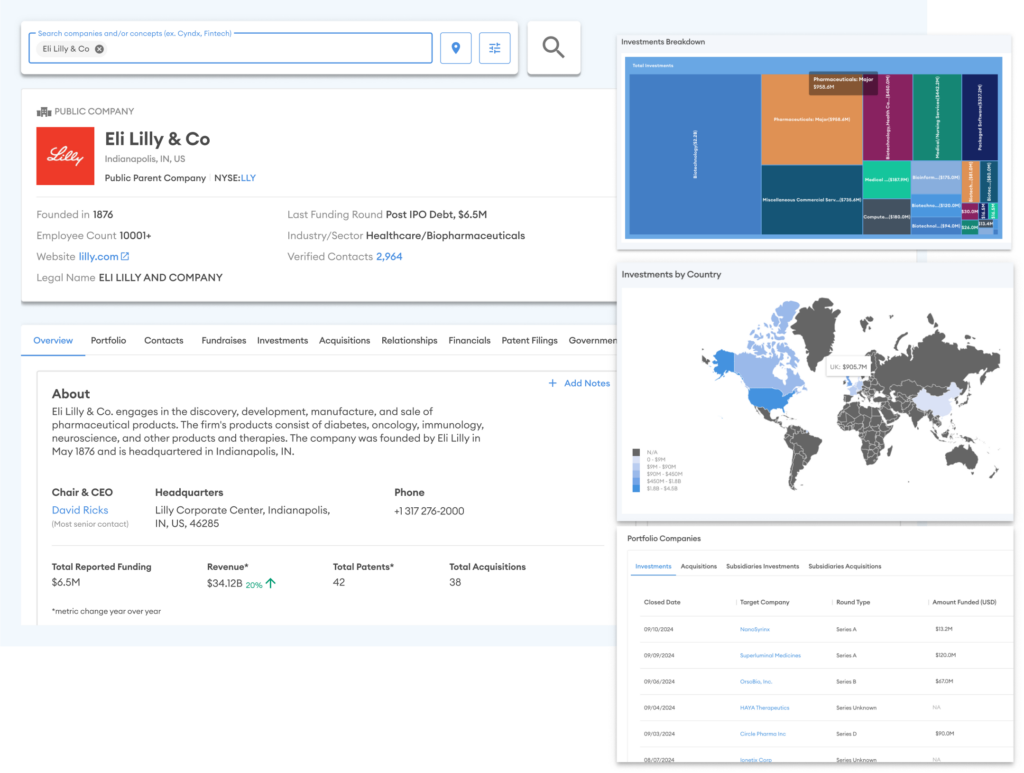The image size is (1024, 773).
Task: Click the Series D round type cell
Action: pos(846,734)
